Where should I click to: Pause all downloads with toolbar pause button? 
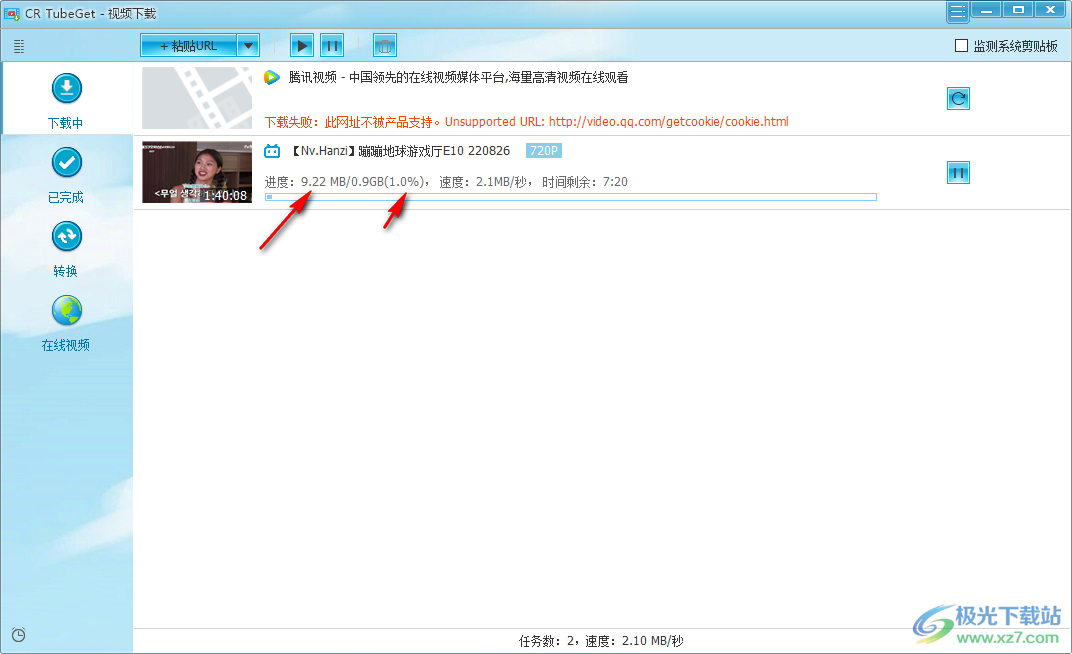pos(332,46)
